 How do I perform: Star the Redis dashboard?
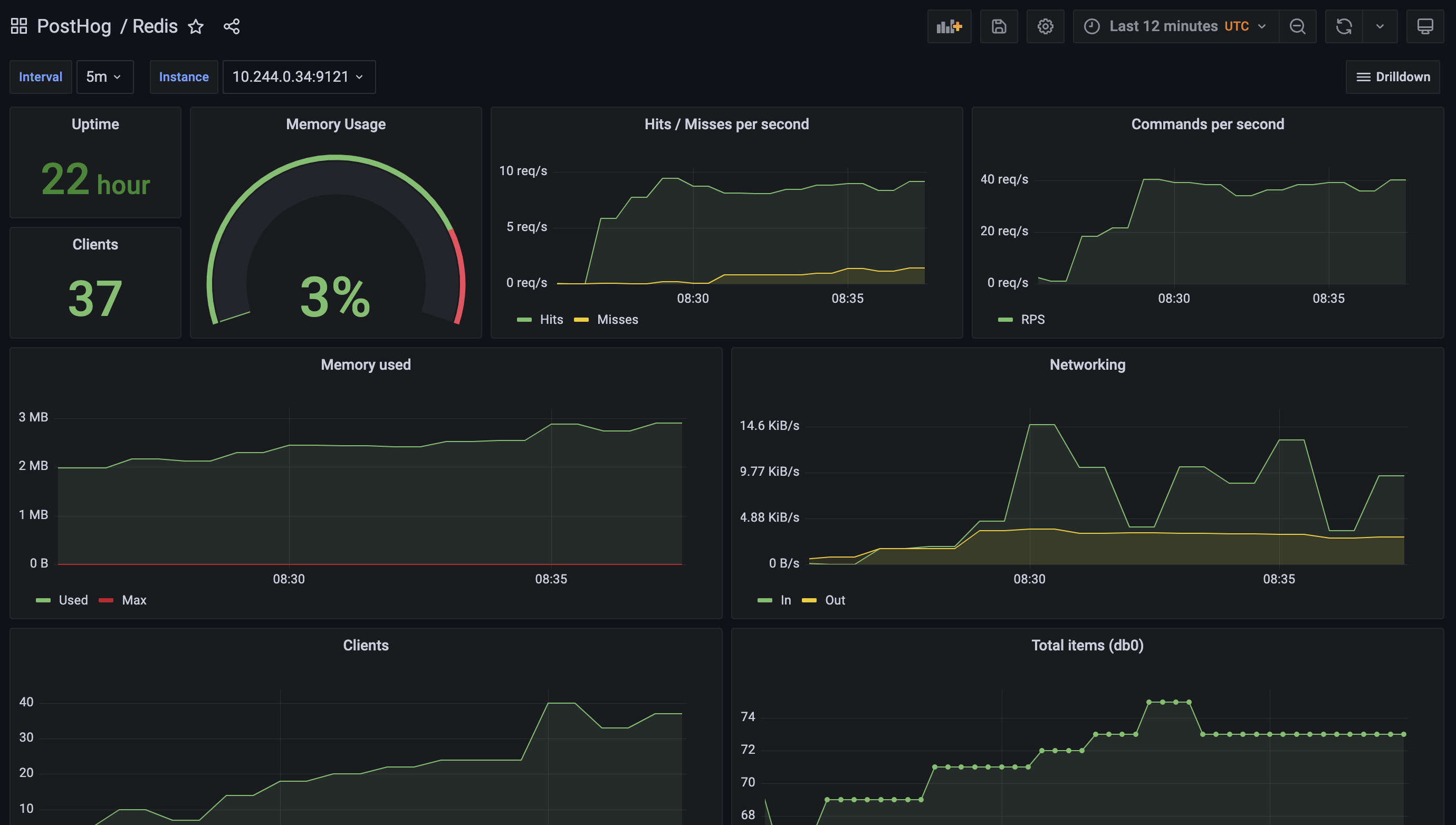(195, 26)
